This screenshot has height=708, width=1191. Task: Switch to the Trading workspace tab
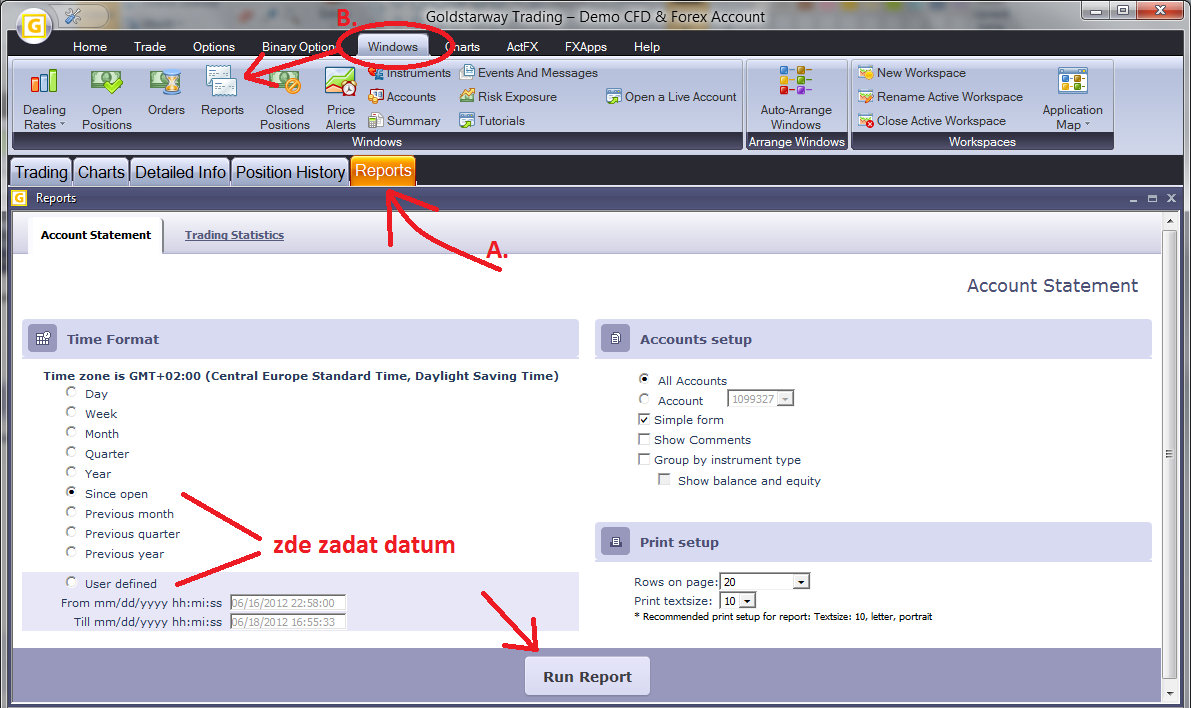[41, 172]
